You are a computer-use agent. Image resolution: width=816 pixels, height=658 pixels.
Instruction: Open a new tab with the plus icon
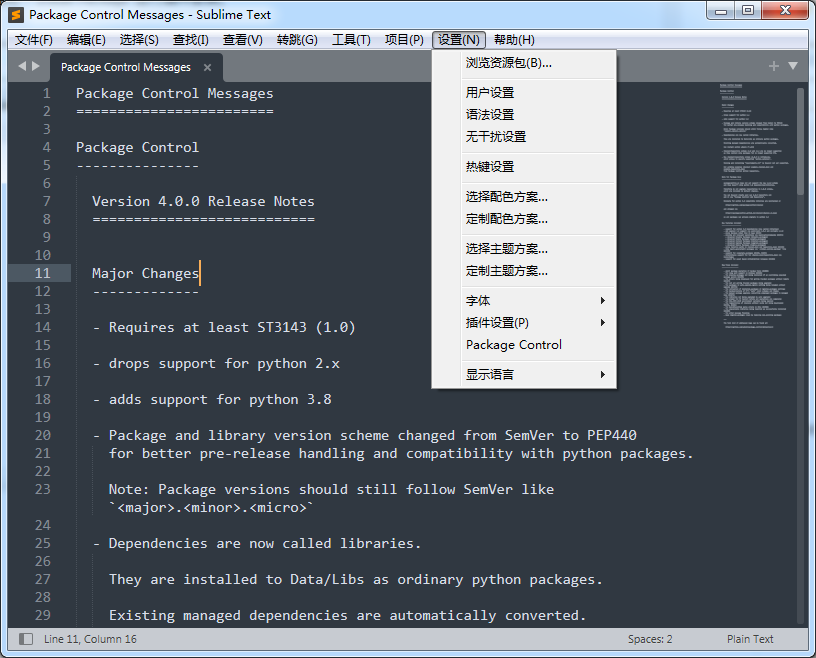point(773,66)
